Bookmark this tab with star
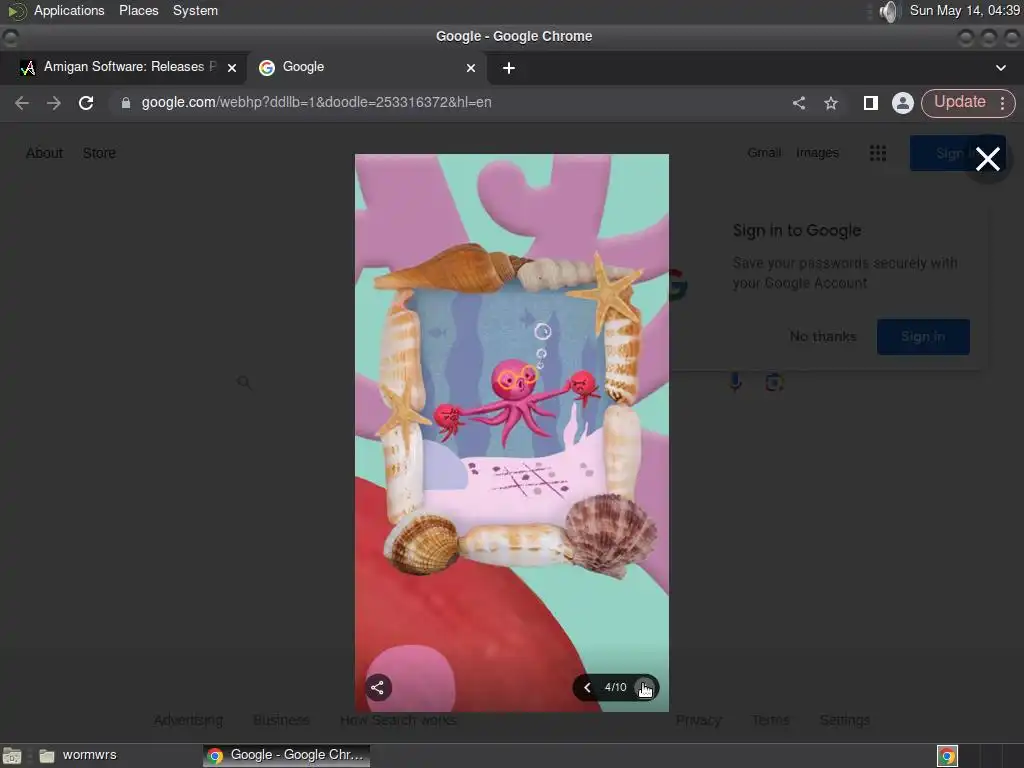This screenshot has width=1024, height=768. click(831, 103)
